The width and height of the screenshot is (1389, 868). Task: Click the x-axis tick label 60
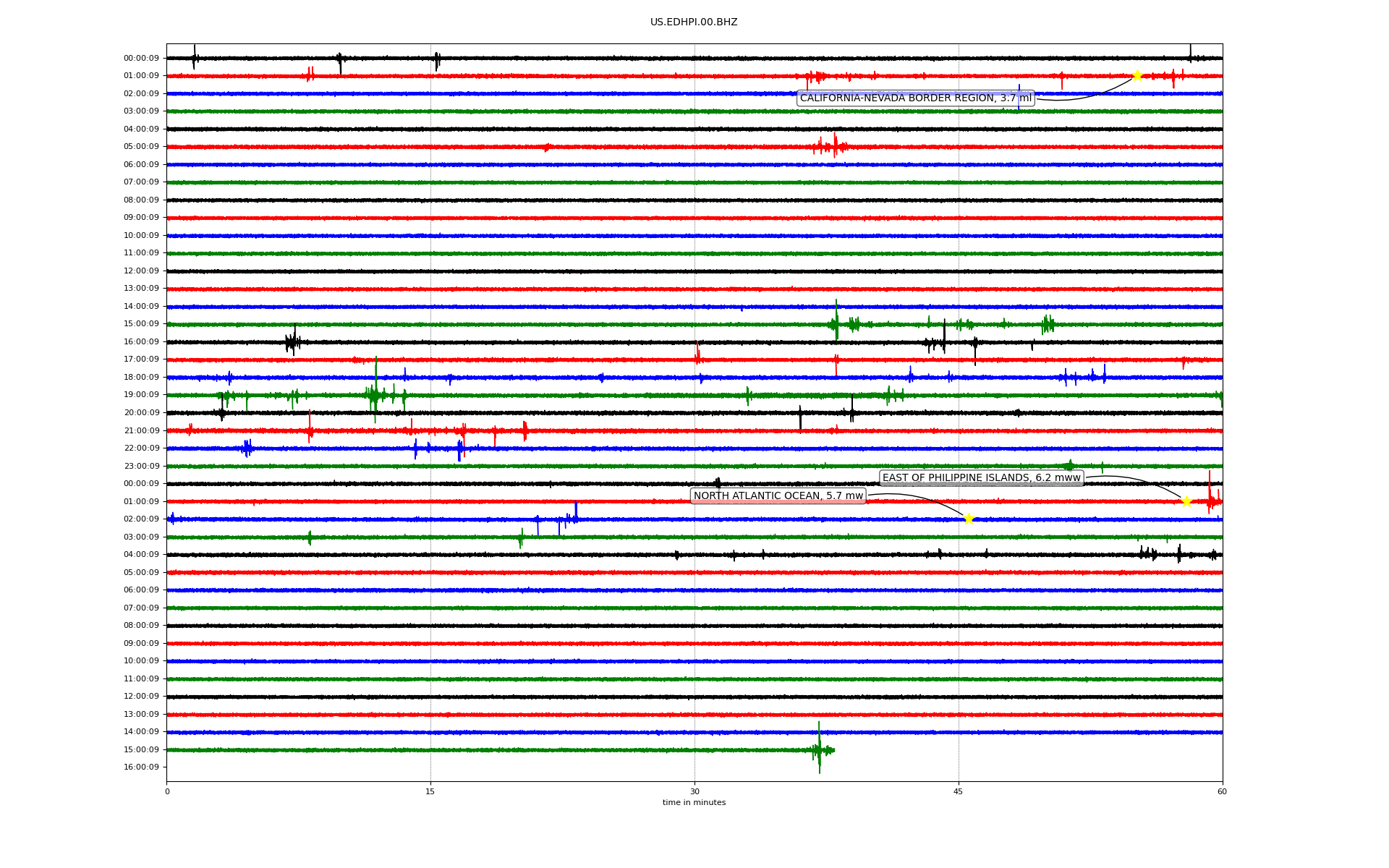1222,791
